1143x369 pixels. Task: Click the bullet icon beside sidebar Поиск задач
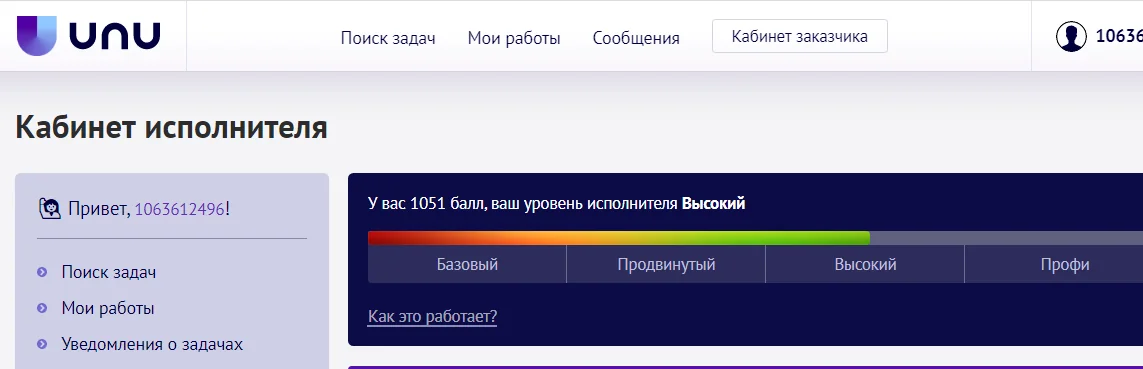pyautogui.click(x=42, y=272)
